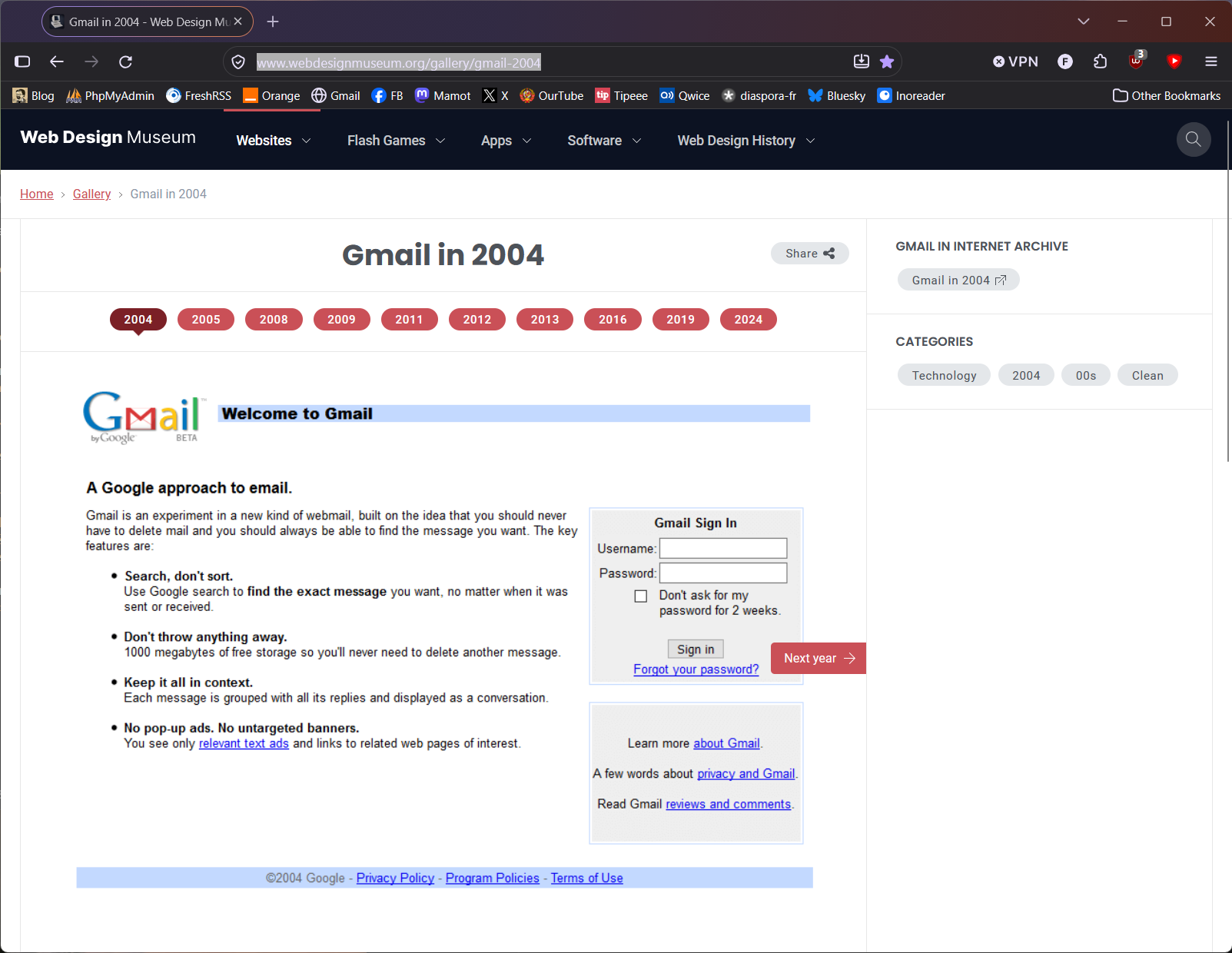Image resolution: width=1232 pixels, height=953 pixels.
Task: Expand the Flash Games navigation menu
Action: (x=397, y=141)
